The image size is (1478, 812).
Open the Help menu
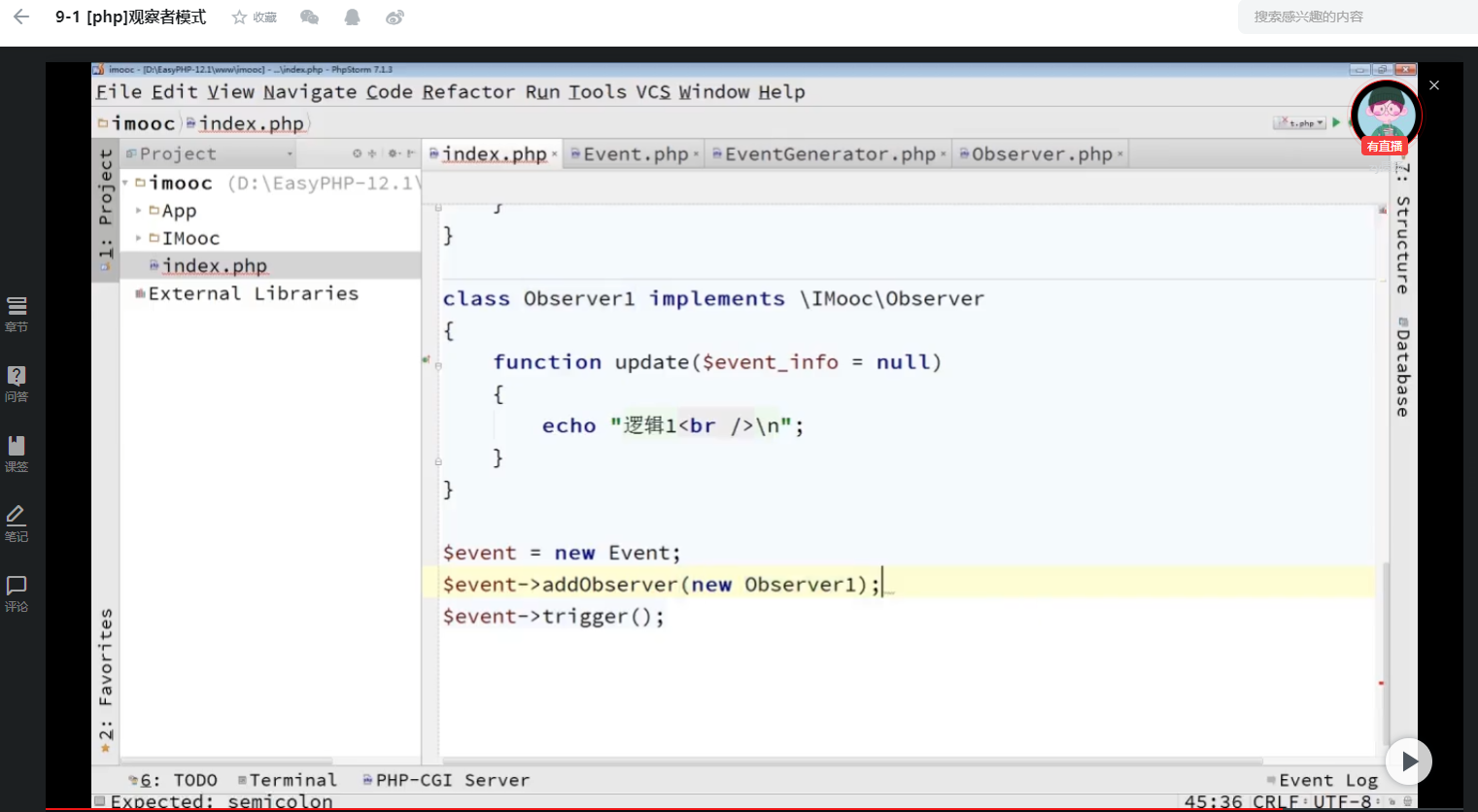tap(781, 92)
